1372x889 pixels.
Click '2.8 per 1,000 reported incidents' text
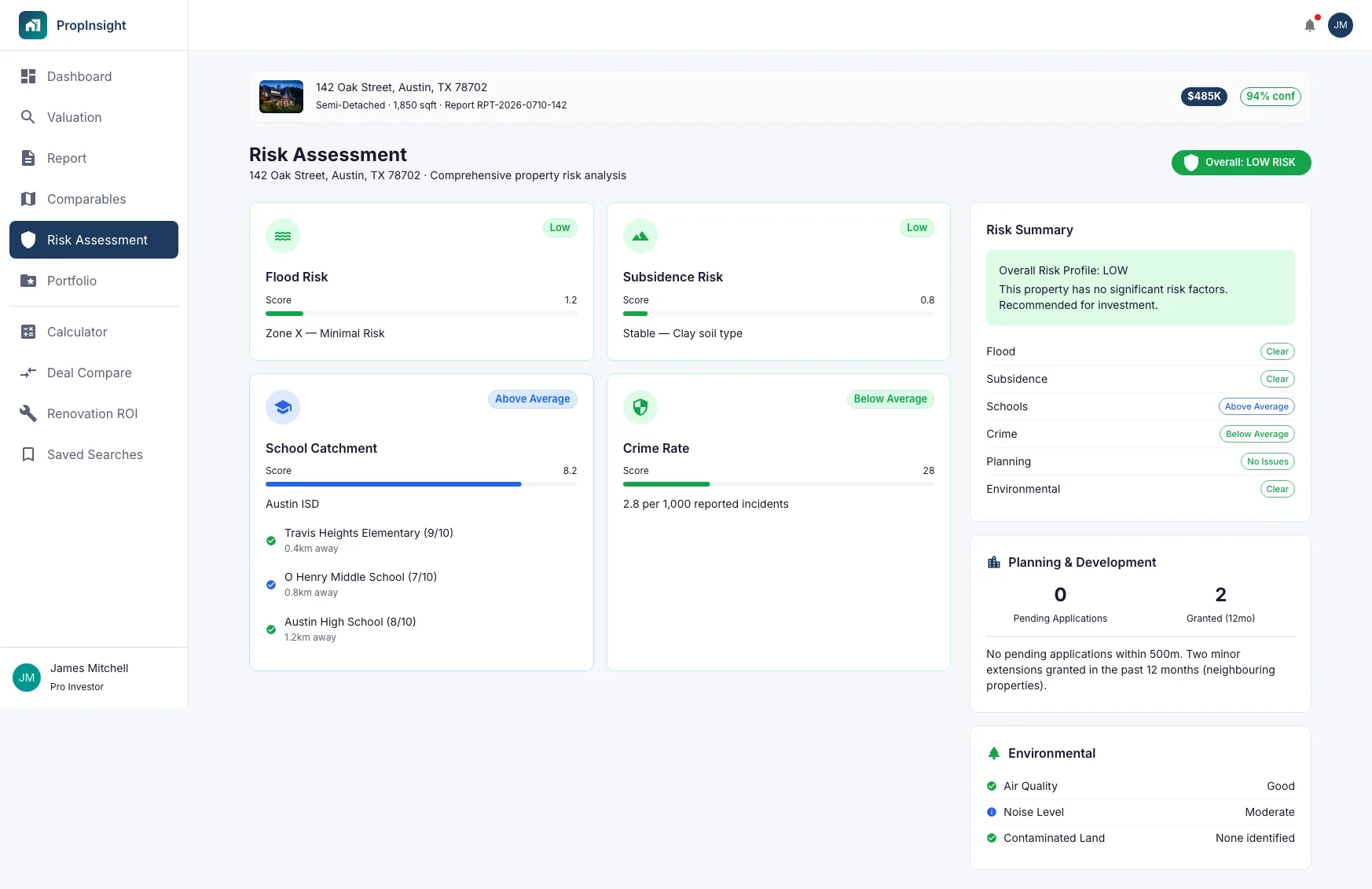tap(706, 504)
